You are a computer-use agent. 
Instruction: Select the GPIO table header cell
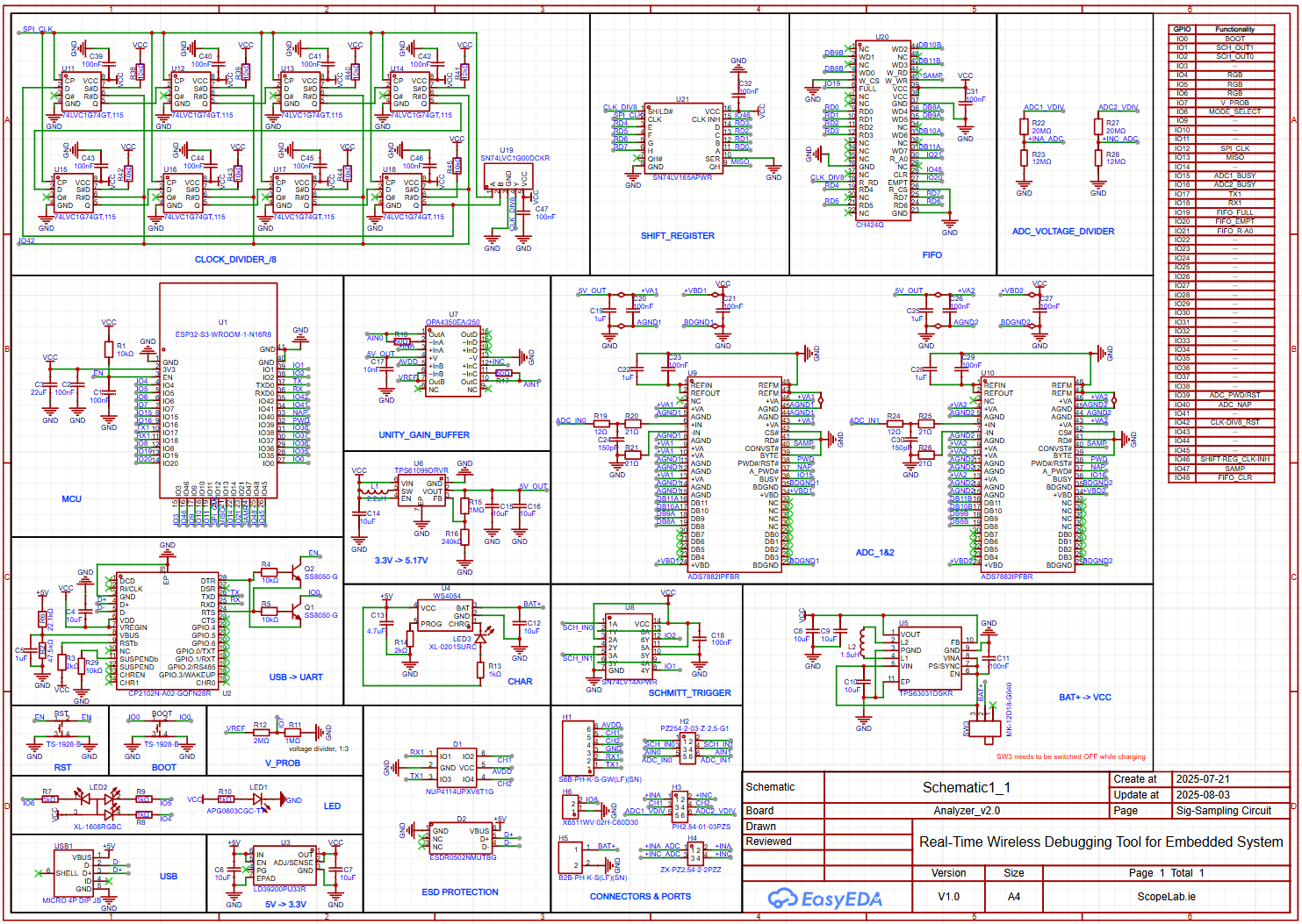click(1182, 30)
